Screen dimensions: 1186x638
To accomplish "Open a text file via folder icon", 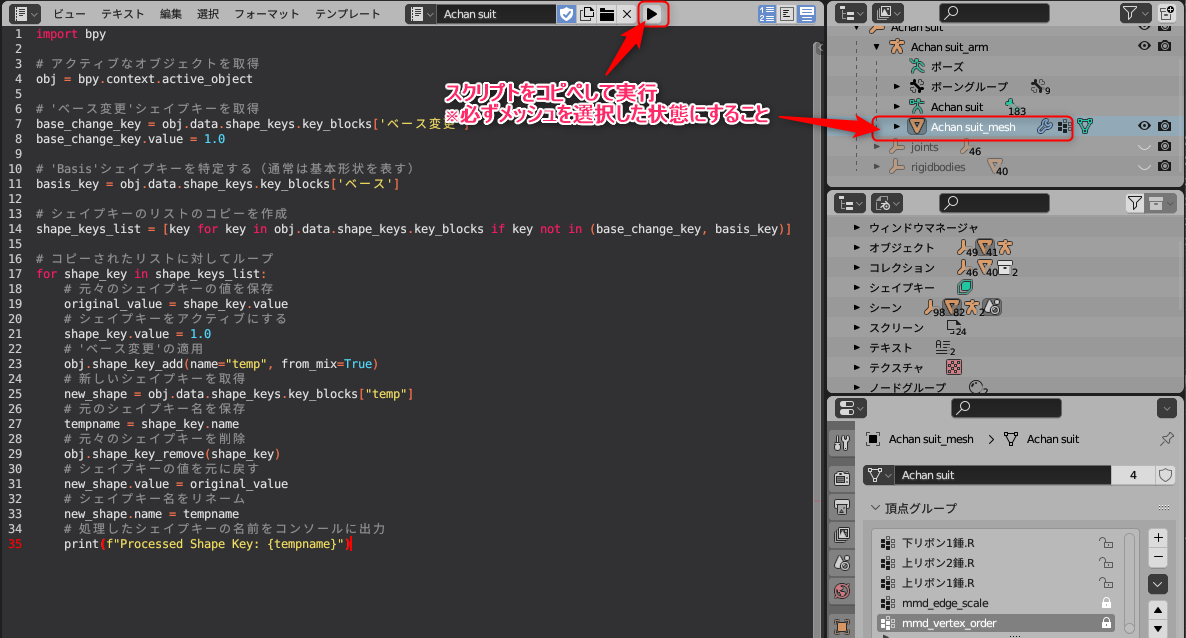I will pyautogui.click(x=606, y=14).
